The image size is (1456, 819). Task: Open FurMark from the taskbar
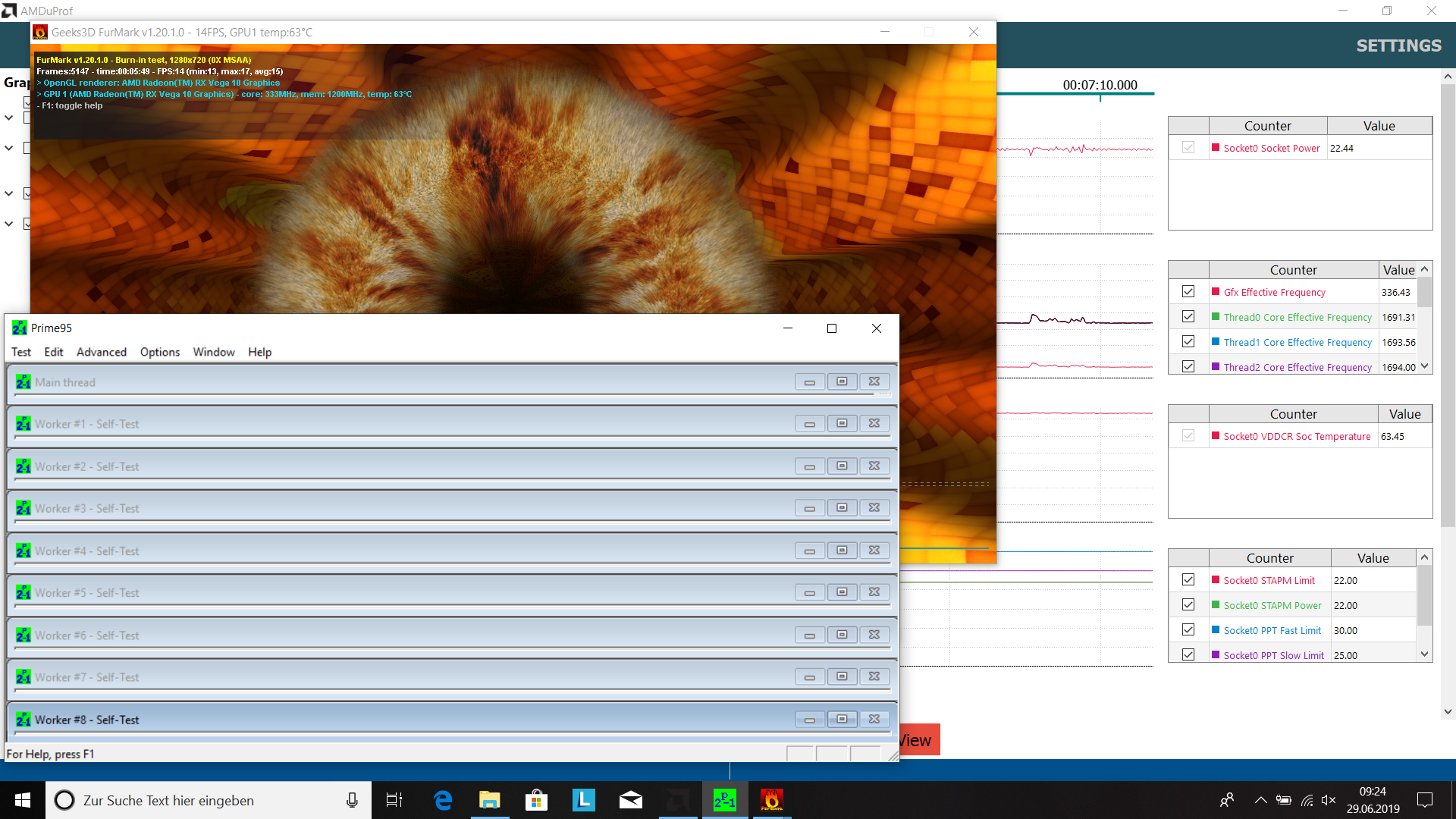(x=771, y=800)
